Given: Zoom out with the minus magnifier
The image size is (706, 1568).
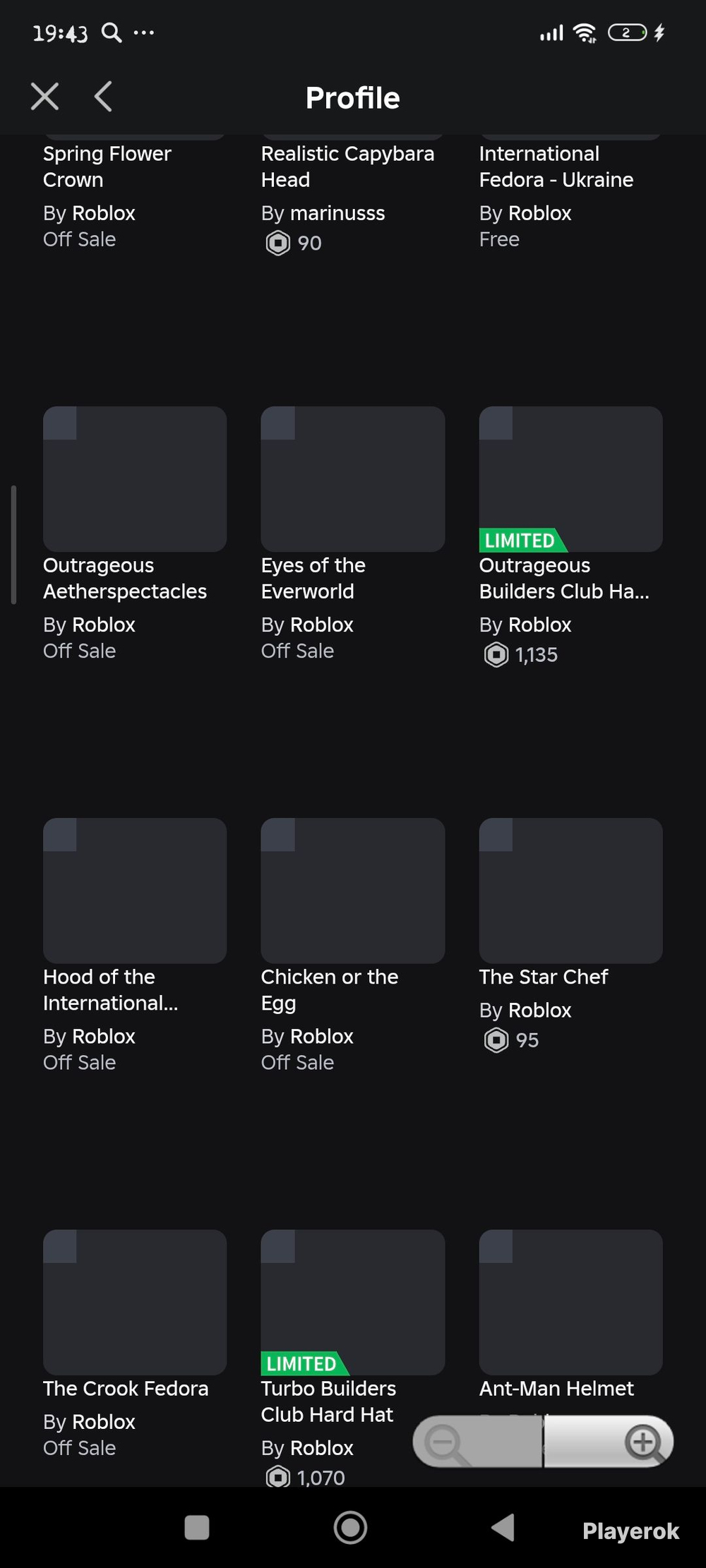Looking at the screenshot, I should point(446,1442).
